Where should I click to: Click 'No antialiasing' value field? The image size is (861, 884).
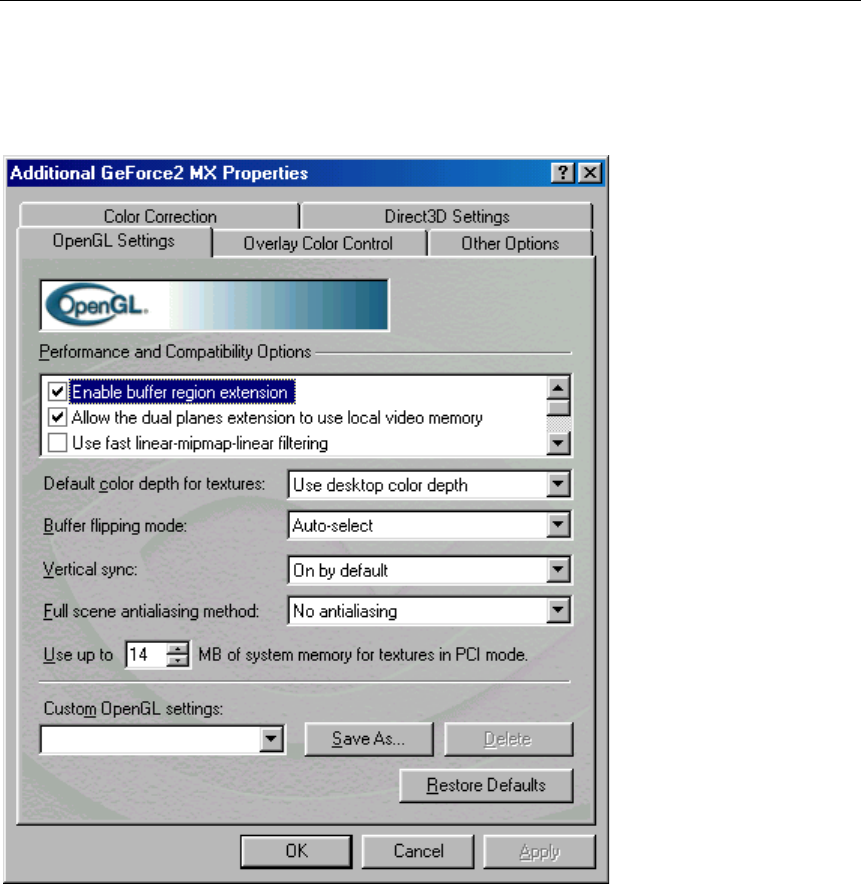tap(345, 611)
